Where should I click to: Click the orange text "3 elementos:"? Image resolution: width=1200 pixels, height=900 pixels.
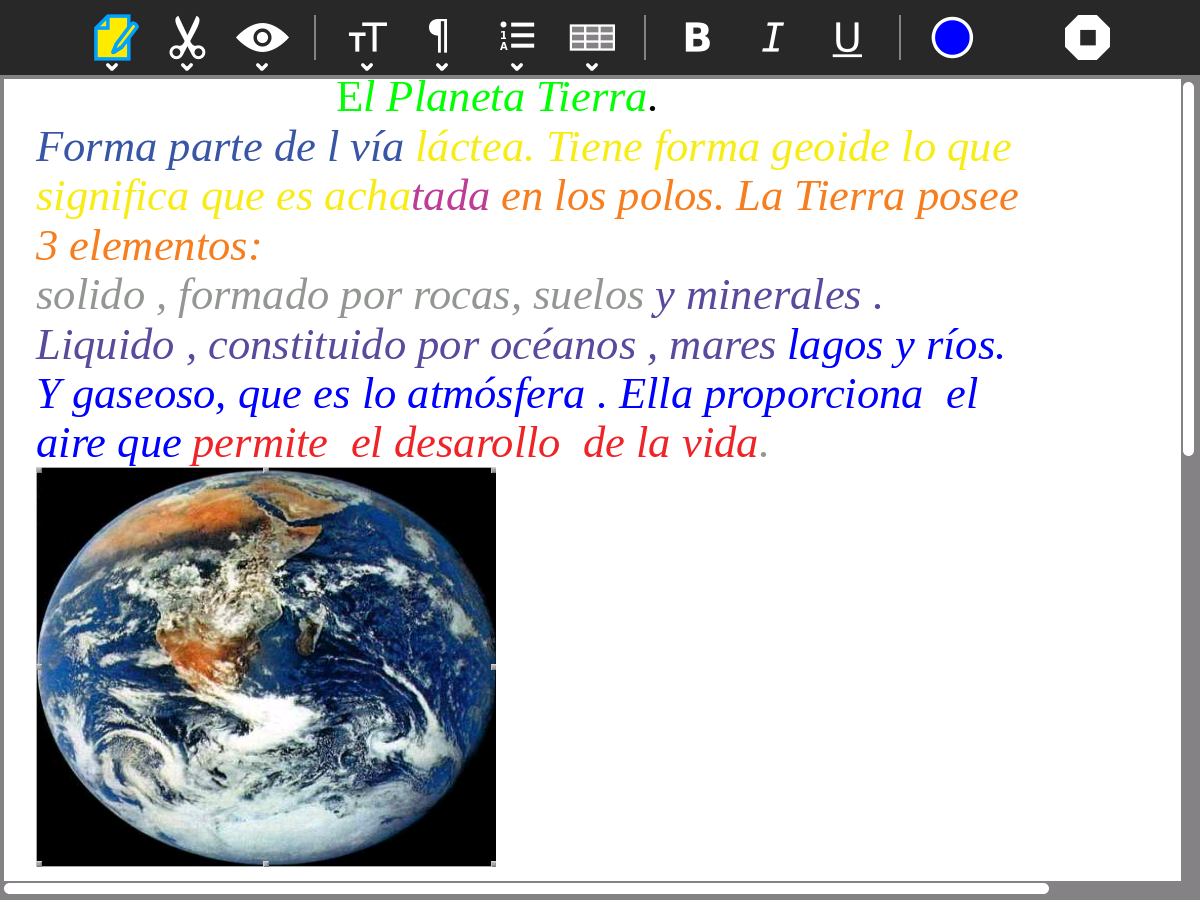[149, 246]
